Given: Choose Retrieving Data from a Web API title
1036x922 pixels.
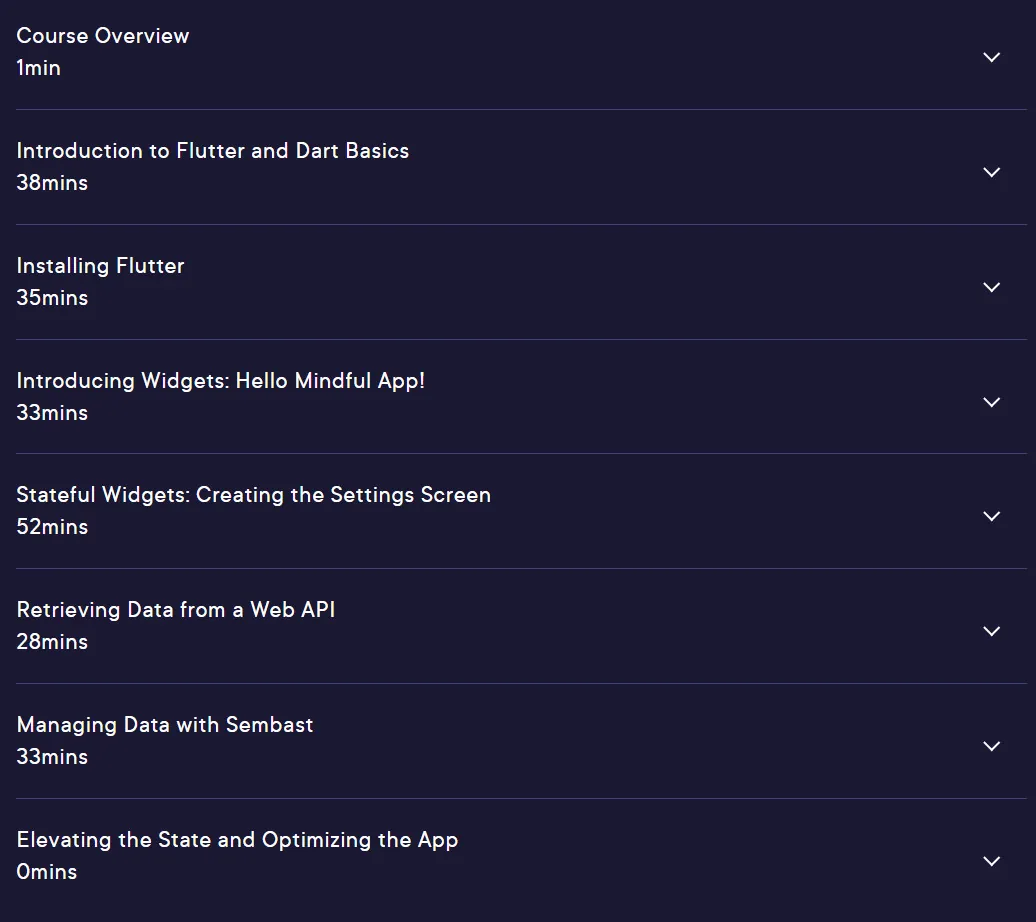Looking at the screenshot, I should [x=176, y=610].
